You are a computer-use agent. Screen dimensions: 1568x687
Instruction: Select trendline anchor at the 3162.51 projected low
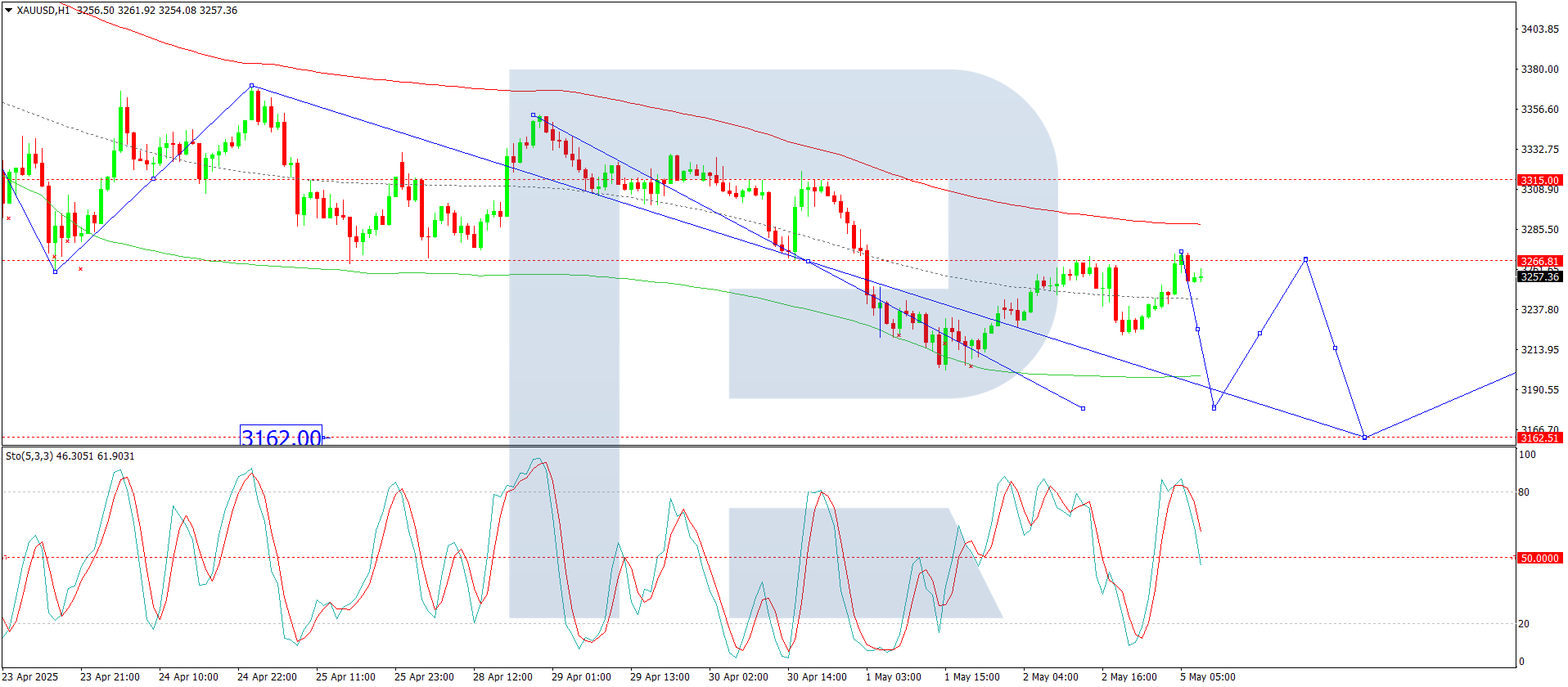(x=1364, y=438)
